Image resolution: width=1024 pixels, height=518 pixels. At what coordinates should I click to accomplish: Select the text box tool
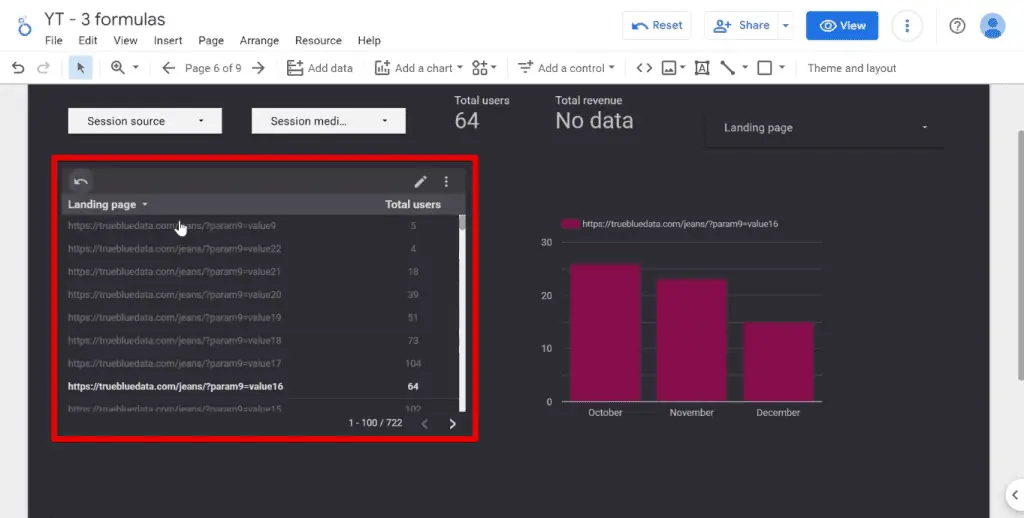[x=701, y=68]
